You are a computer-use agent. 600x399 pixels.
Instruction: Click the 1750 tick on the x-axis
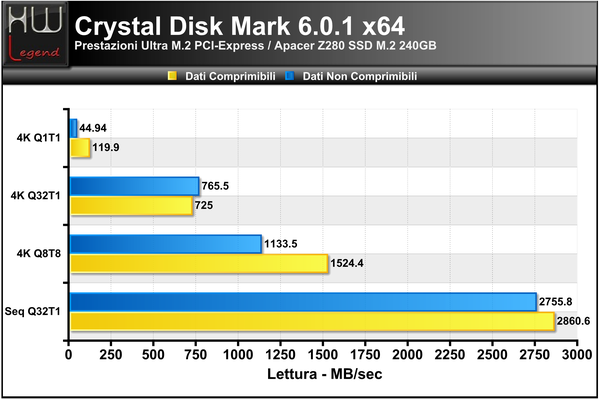(x=365, y=355)
